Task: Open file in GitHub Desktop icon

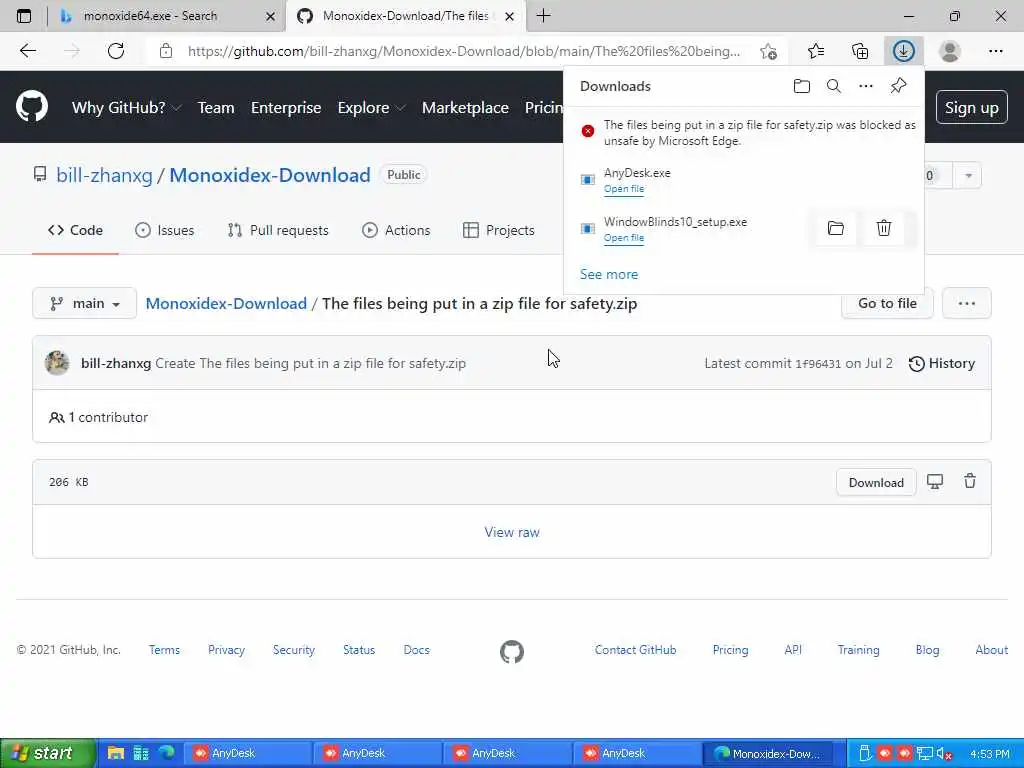Action: click(935, 482)
